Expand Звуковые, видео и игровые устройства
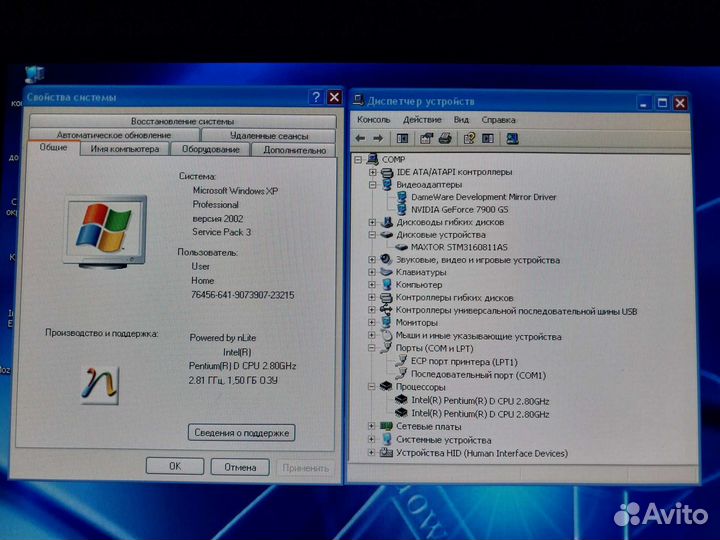 (x=372, y=260)
